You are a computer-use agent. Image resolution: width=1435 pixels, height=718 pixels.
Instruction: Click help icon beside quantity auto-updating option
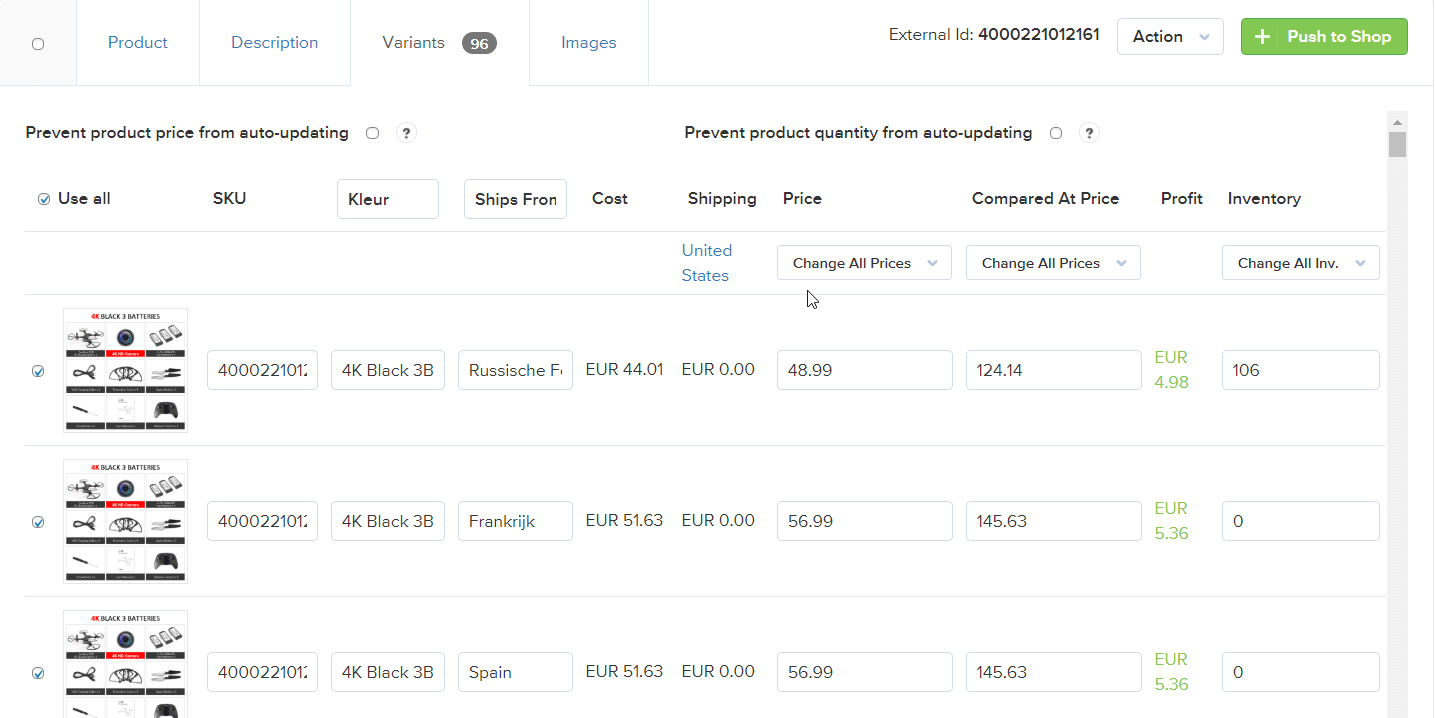click(x=1089, y=133)
